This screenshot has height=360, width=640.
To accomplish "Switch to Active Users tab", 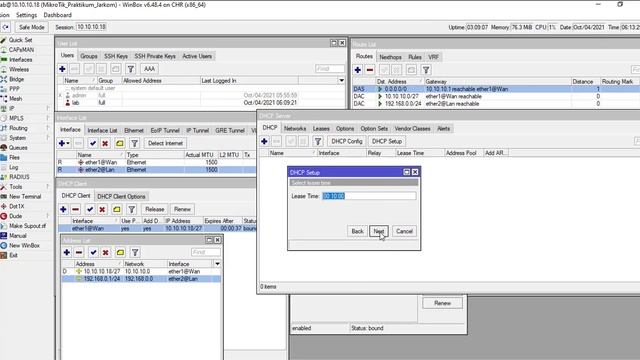I will (x=197, y=56).
